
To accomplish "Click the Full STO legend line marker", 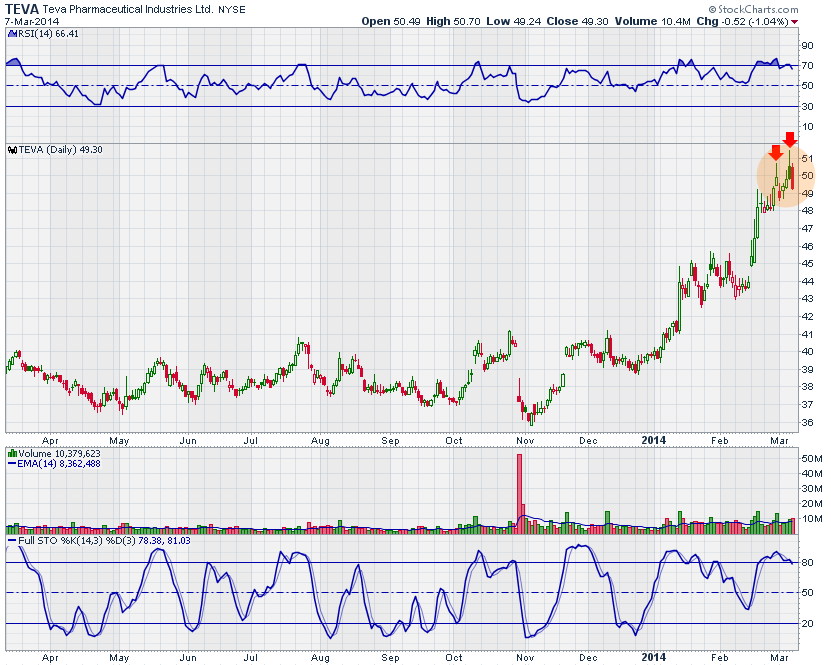I will coord(12,540).
